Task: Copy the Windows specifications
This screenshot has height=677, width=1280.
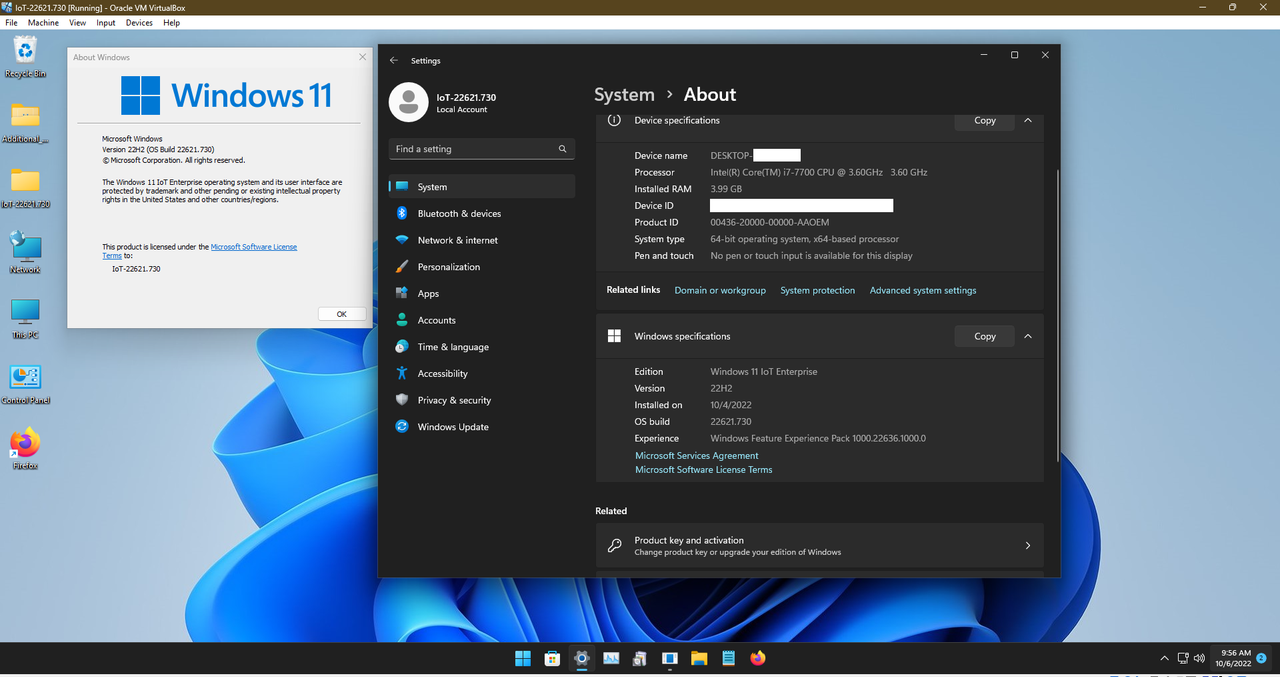Action: click(x=985, y=336)
